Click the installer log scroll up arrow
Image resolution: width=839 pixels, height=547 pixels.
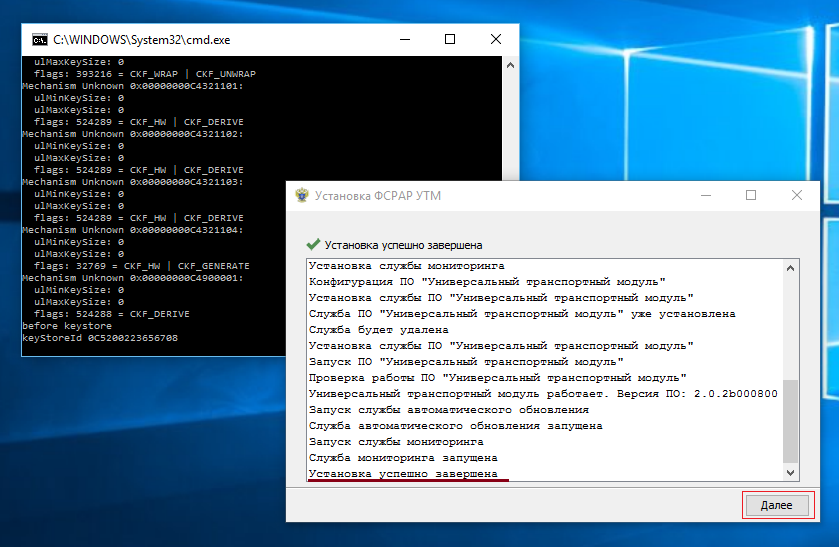coord(790,268)
